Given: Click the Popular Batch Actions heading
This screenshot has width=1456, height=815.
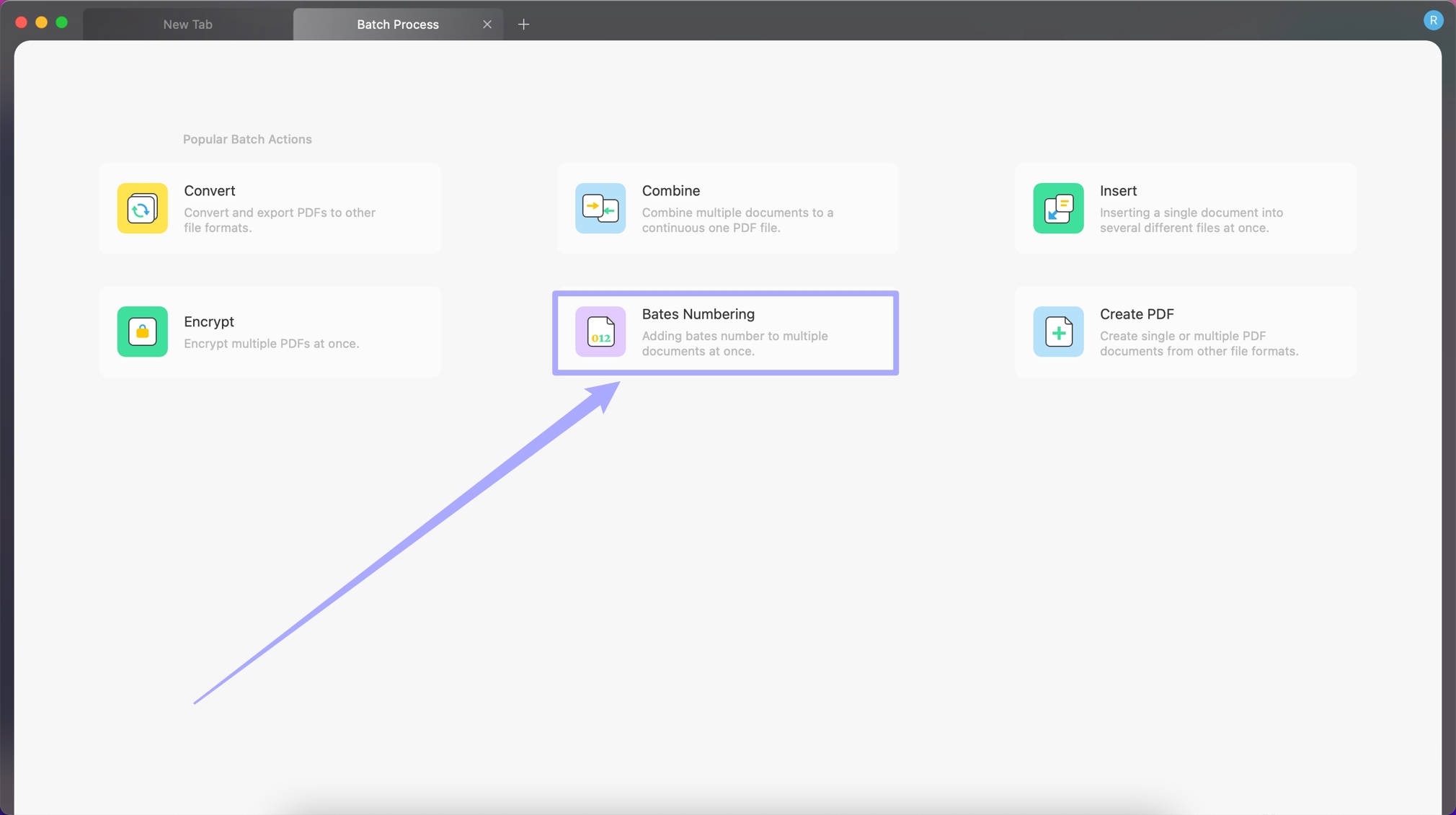Looking at the screenshot, I should pos(247,139).
